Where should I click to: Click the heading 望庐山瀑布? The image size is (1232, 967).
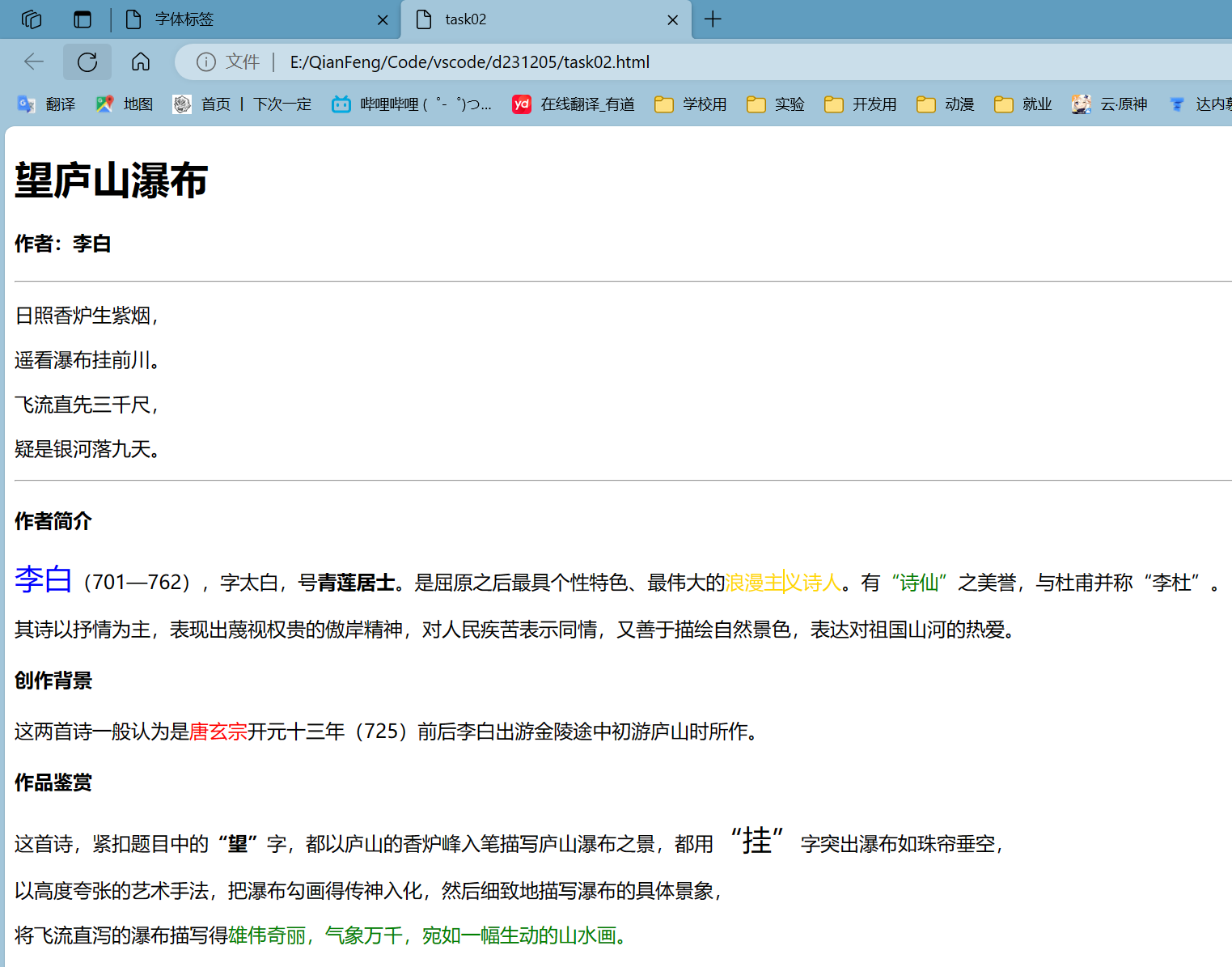pos(112,180)
